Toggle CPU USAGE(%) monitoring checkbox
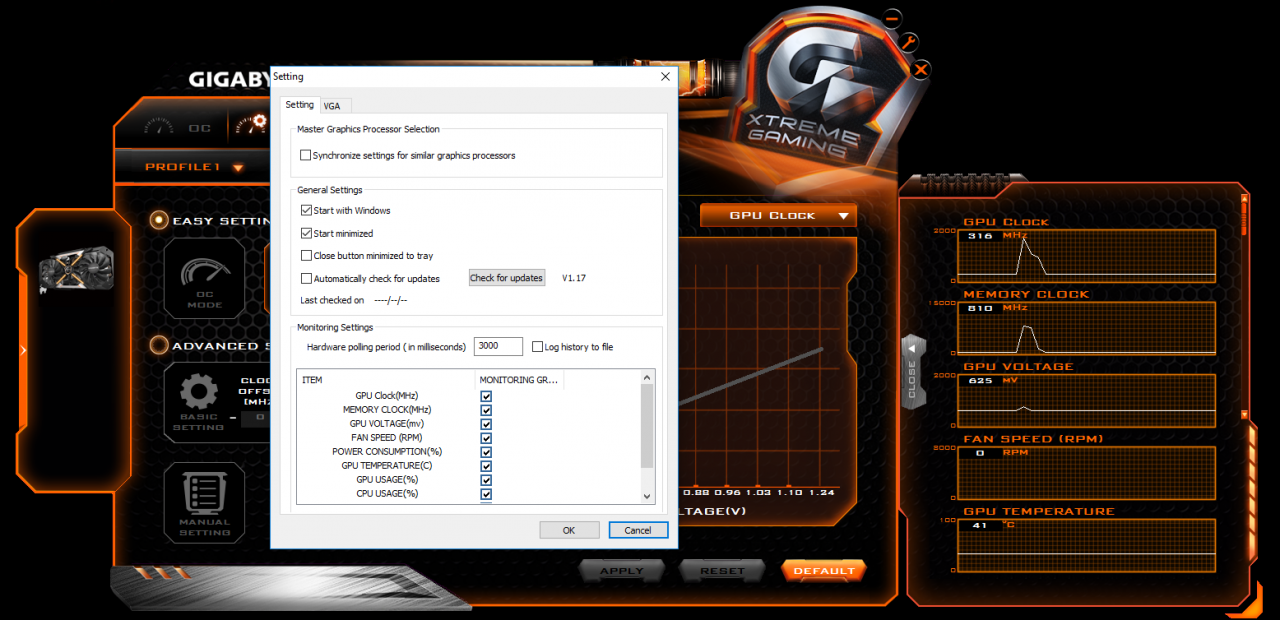1280x620 pixels. 486,494
